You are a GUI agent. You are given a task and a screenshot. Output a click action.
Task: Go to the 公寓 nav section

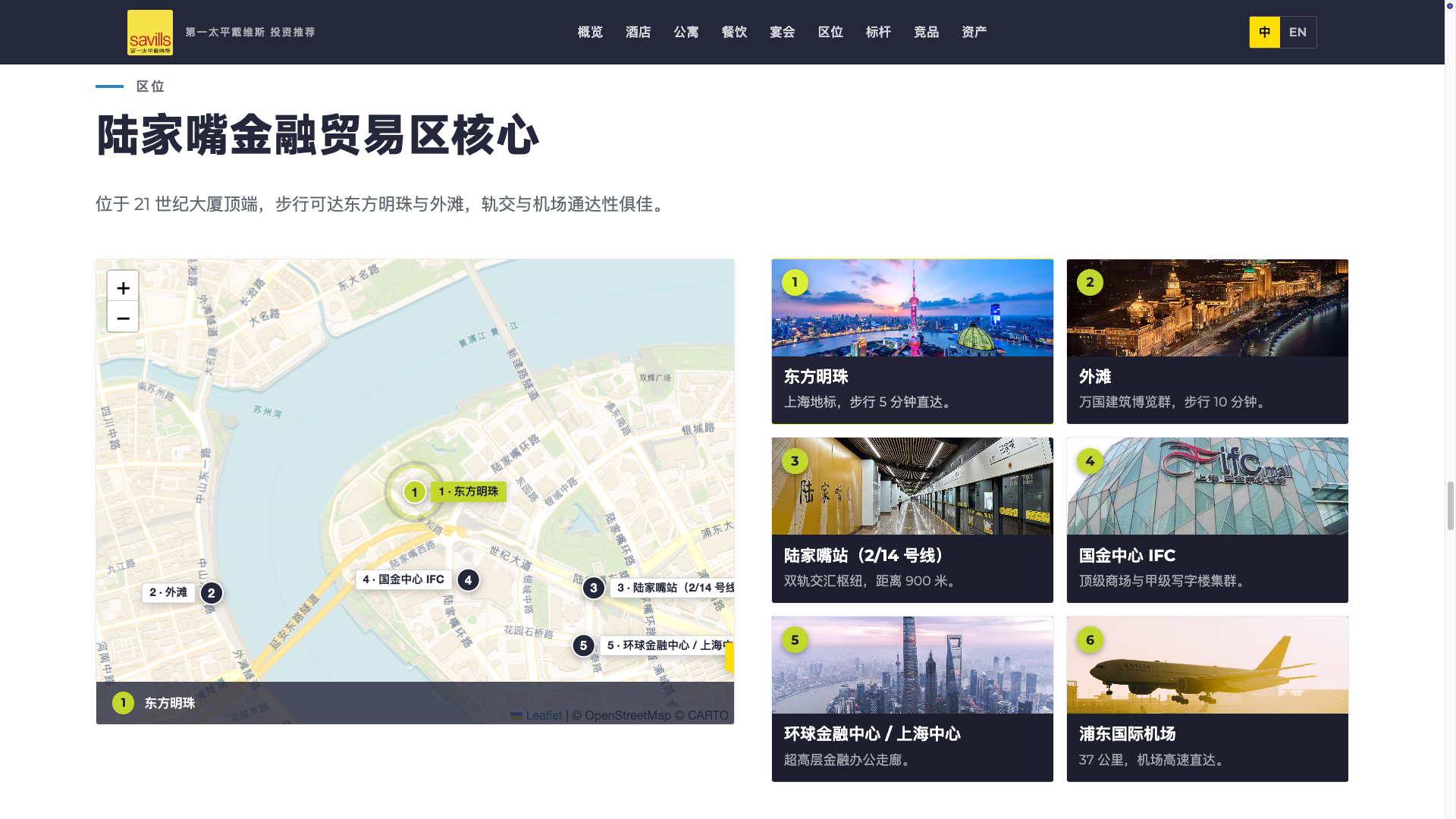[x=686, y=32]
